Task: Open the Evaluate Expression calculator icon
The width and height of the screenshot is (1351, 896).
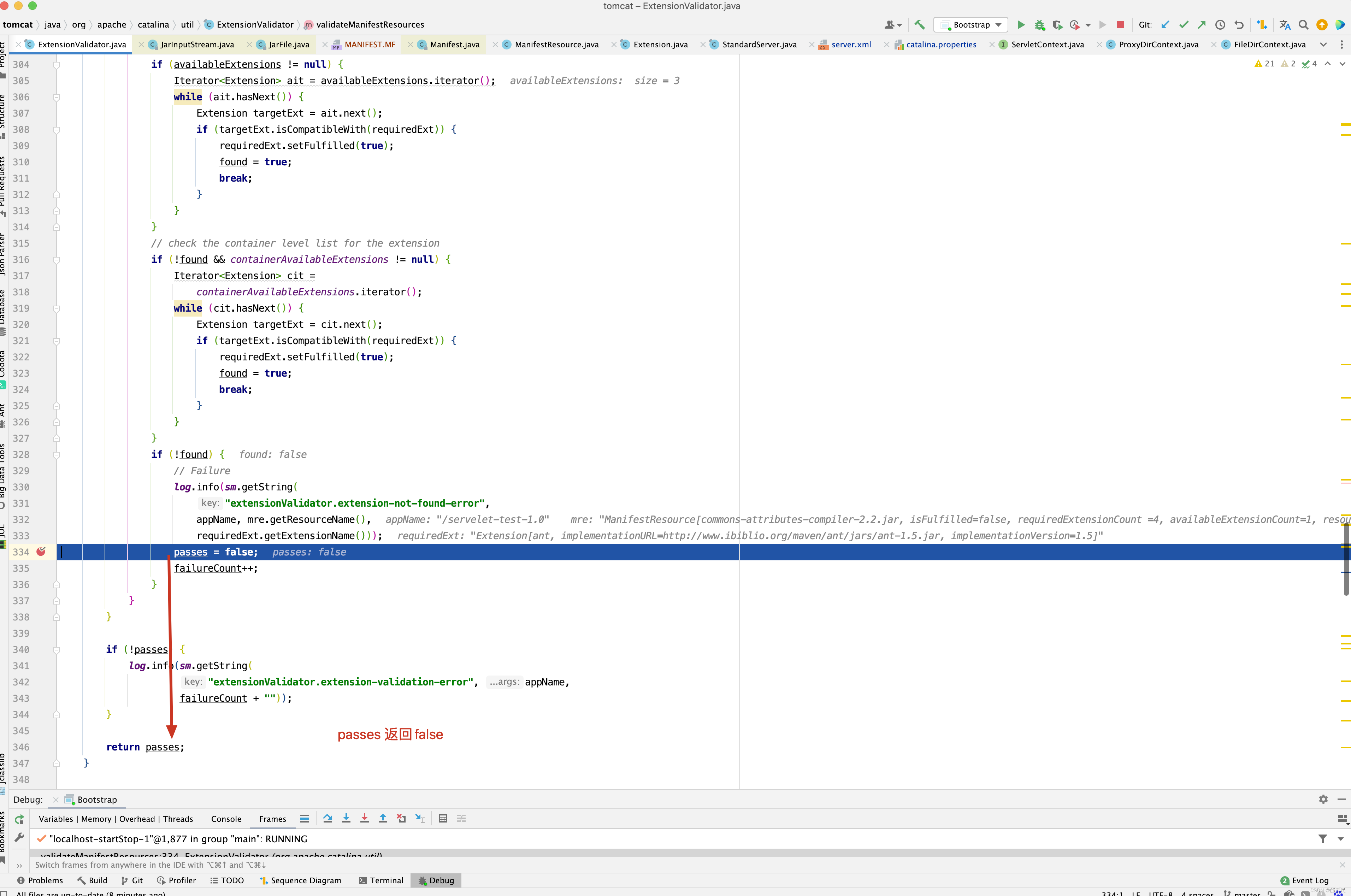Action: tap(443, 818)
